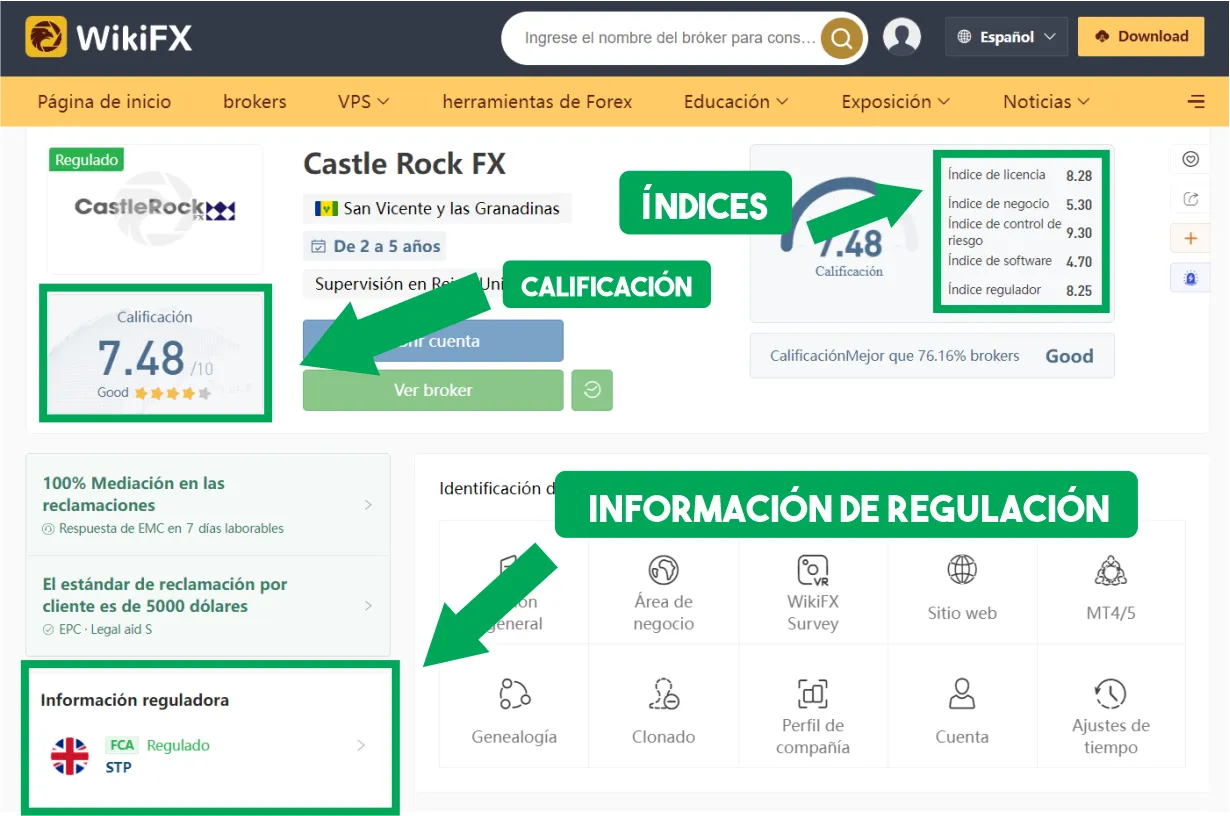
Task: Click the EPC · Legal aid S text
Action: point(105,629)
